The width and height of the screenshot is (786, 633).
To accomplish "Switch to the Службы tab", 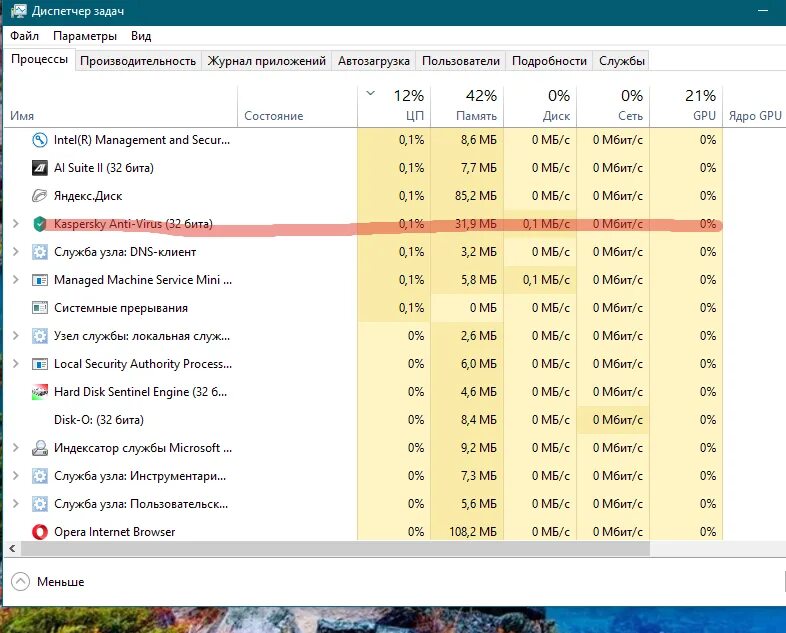I will coord(622,61).
